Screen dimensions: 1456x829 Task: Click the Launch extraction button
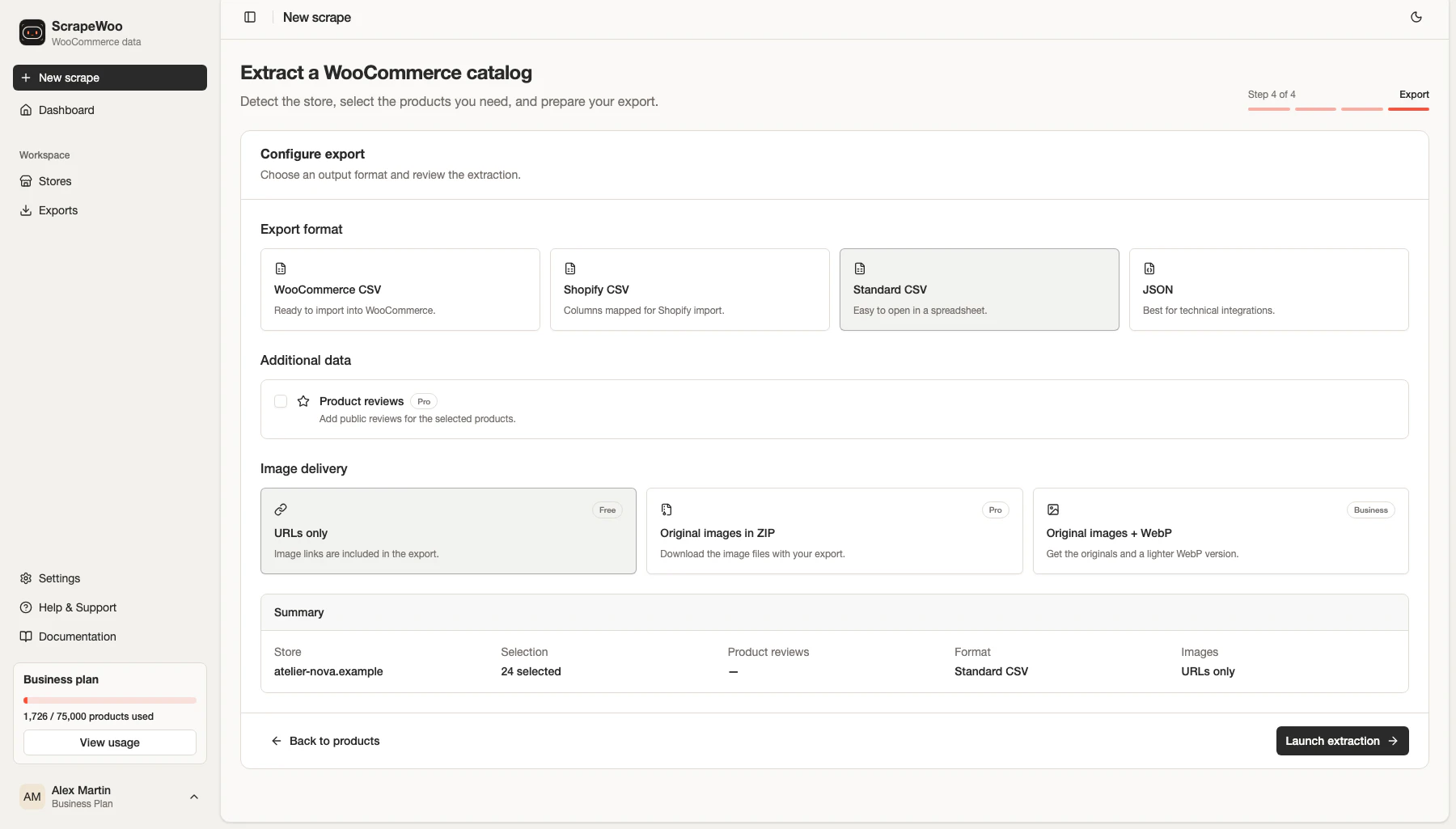point(1342,741)
